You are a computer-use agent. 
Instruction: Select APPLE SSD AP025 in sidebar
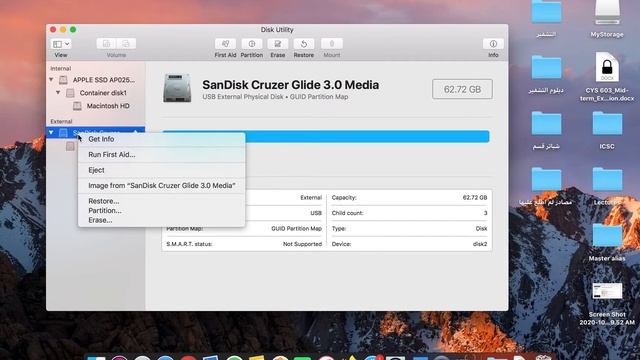pos(104,80)
